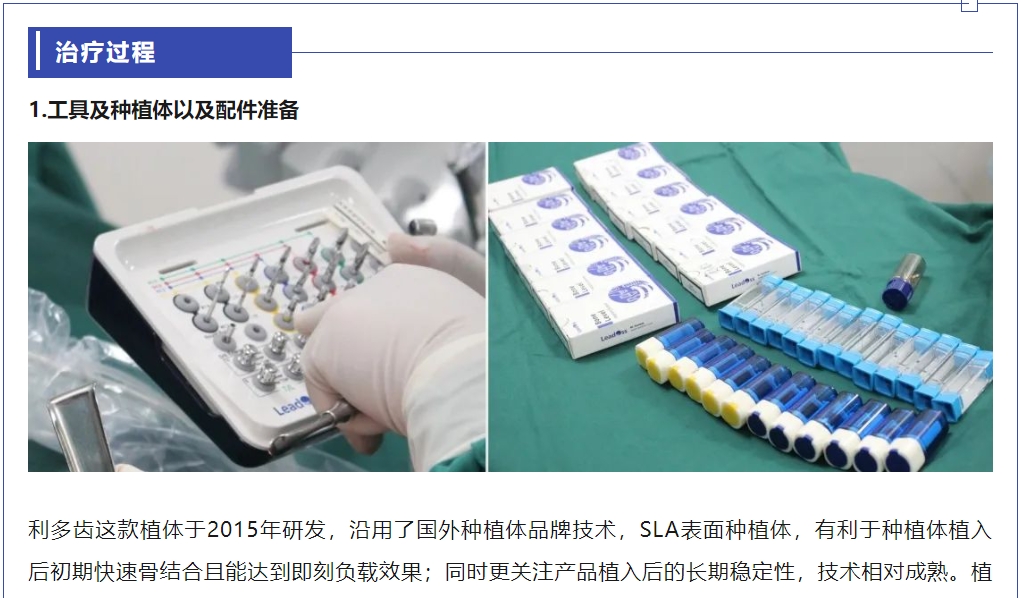Click the text 利多齿这款植体于2015年研发
Screen dimensions: 1021x598
[x=177, y=530]
